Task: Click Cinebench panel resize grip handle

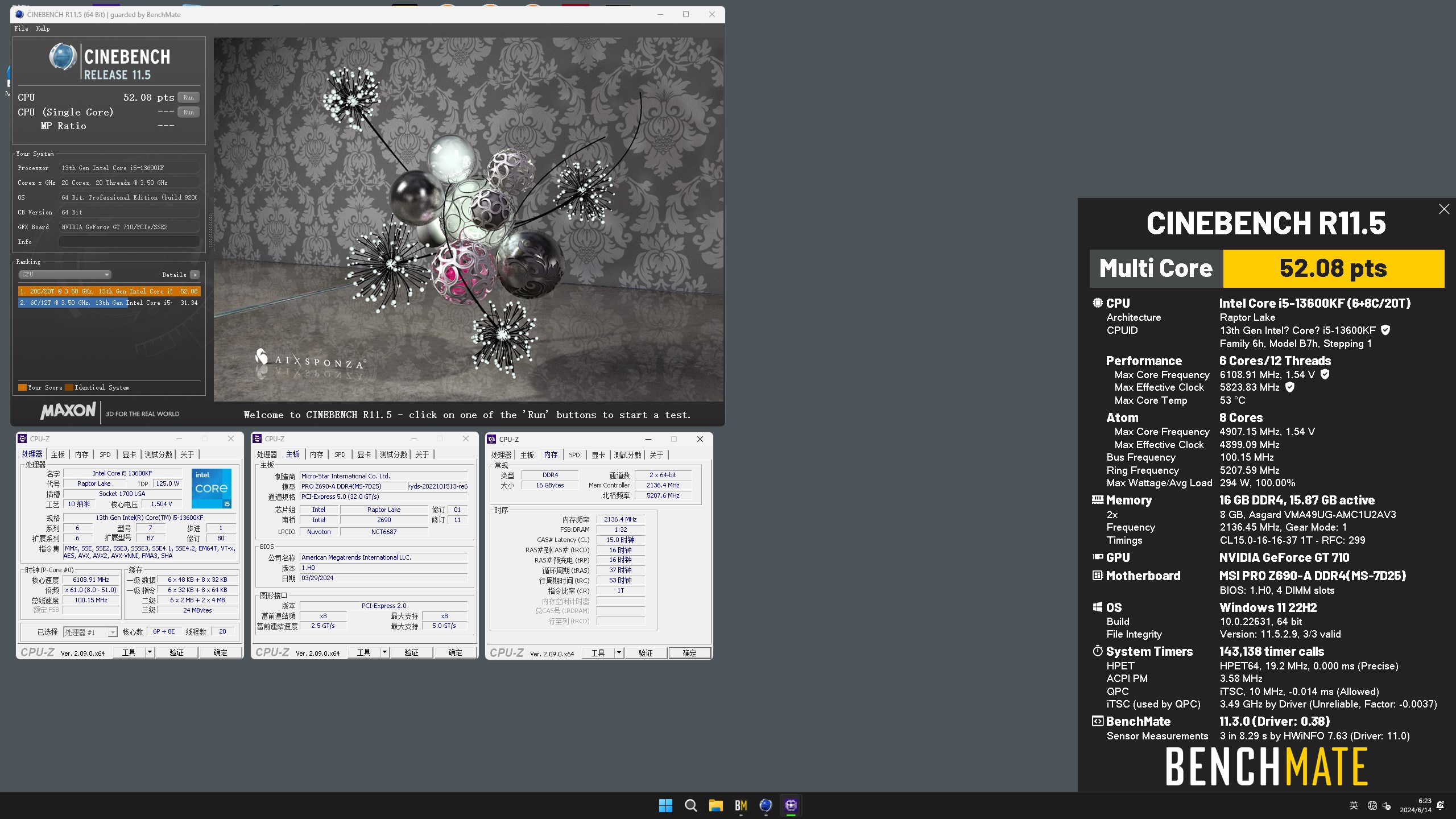Action: coord(210,230)
